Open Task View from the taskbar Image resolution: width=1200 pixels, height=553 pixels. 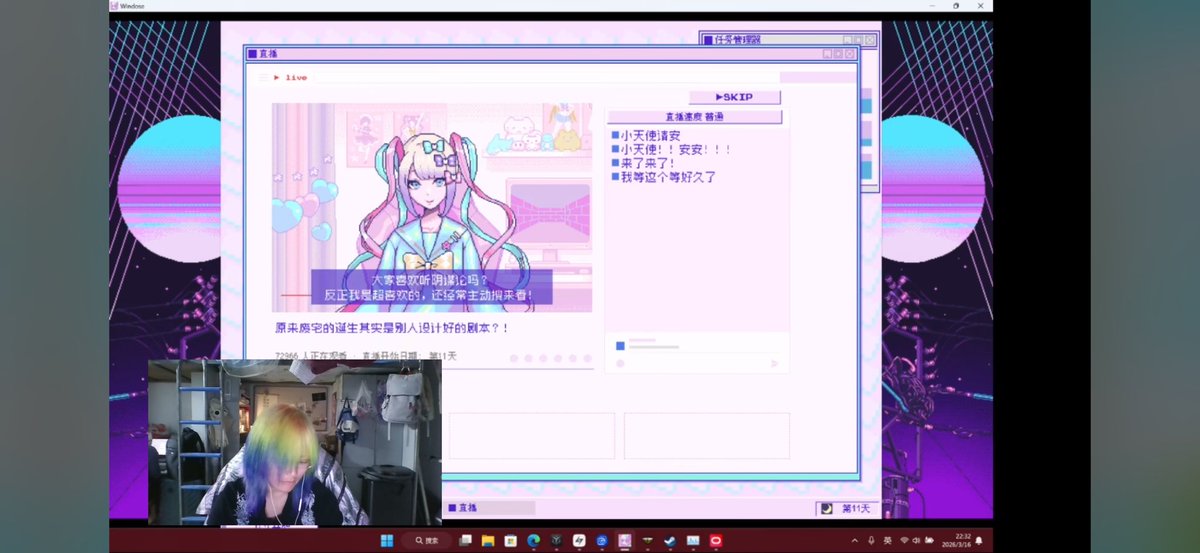[465, 540]
